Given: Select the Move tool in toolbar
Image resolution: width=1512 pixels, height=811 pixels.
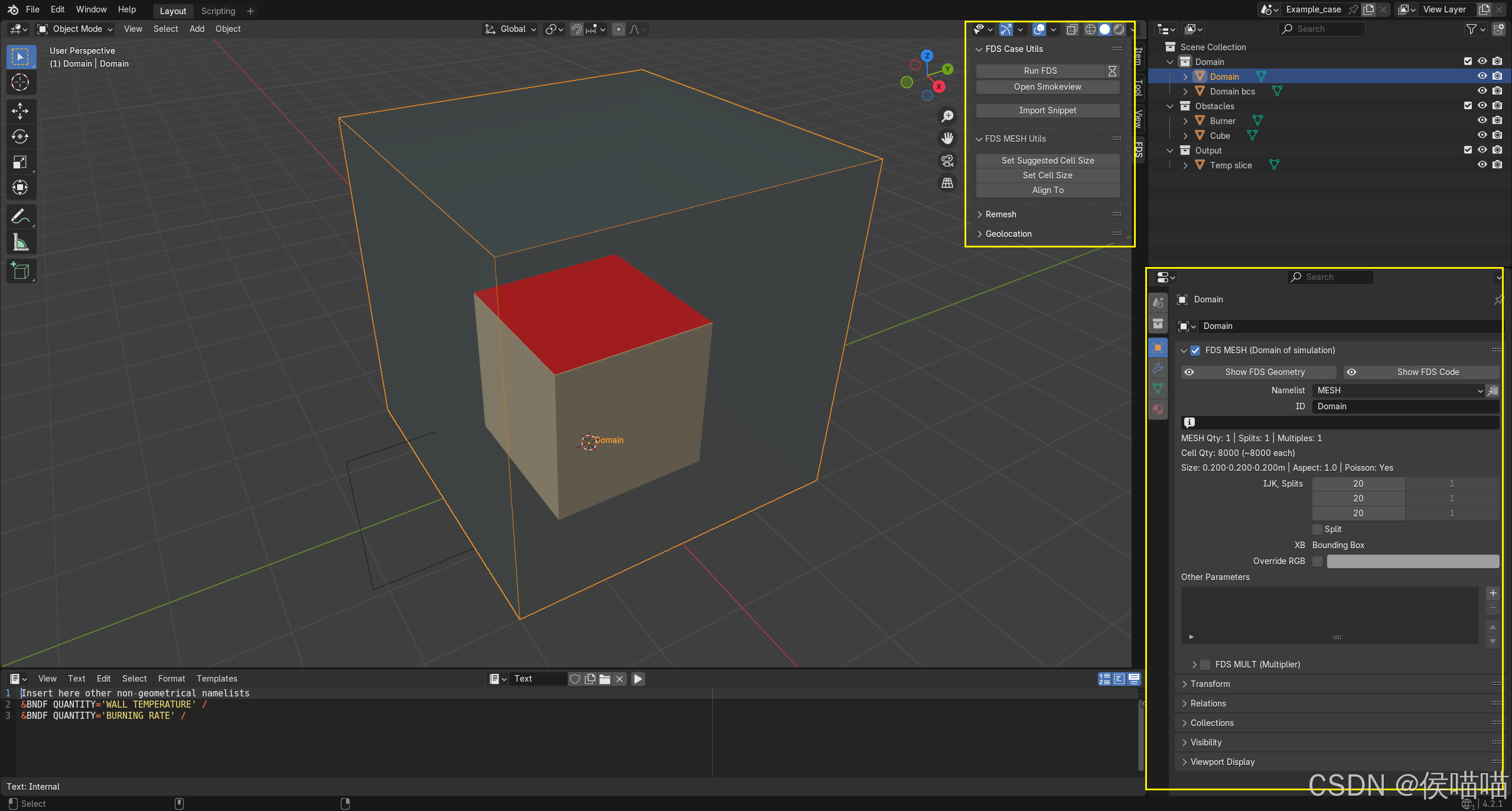Looking at the screenshot, I should (x=20, y=110).
